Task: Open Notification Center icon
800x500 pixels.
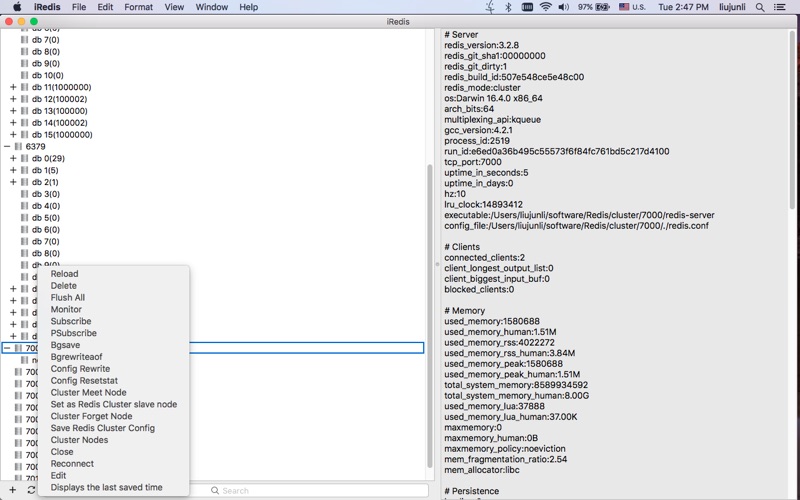Action: 780,7
